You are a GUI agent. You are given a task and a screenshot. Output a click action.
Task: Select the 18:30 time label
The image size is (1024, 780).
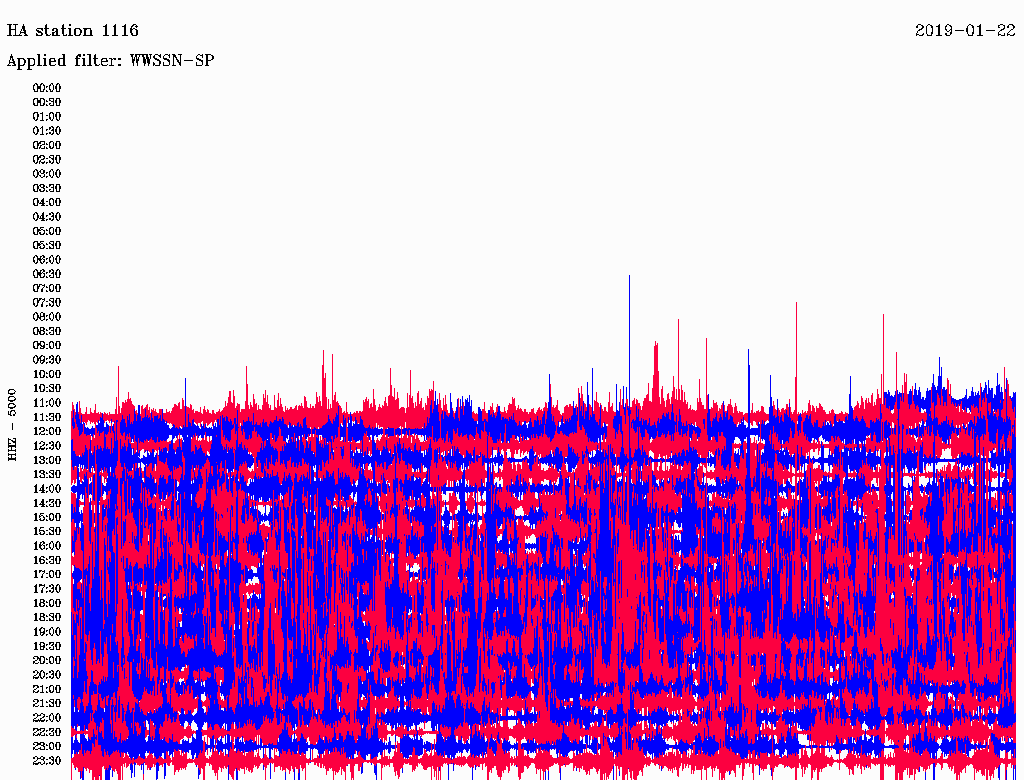tap(47, 617)
